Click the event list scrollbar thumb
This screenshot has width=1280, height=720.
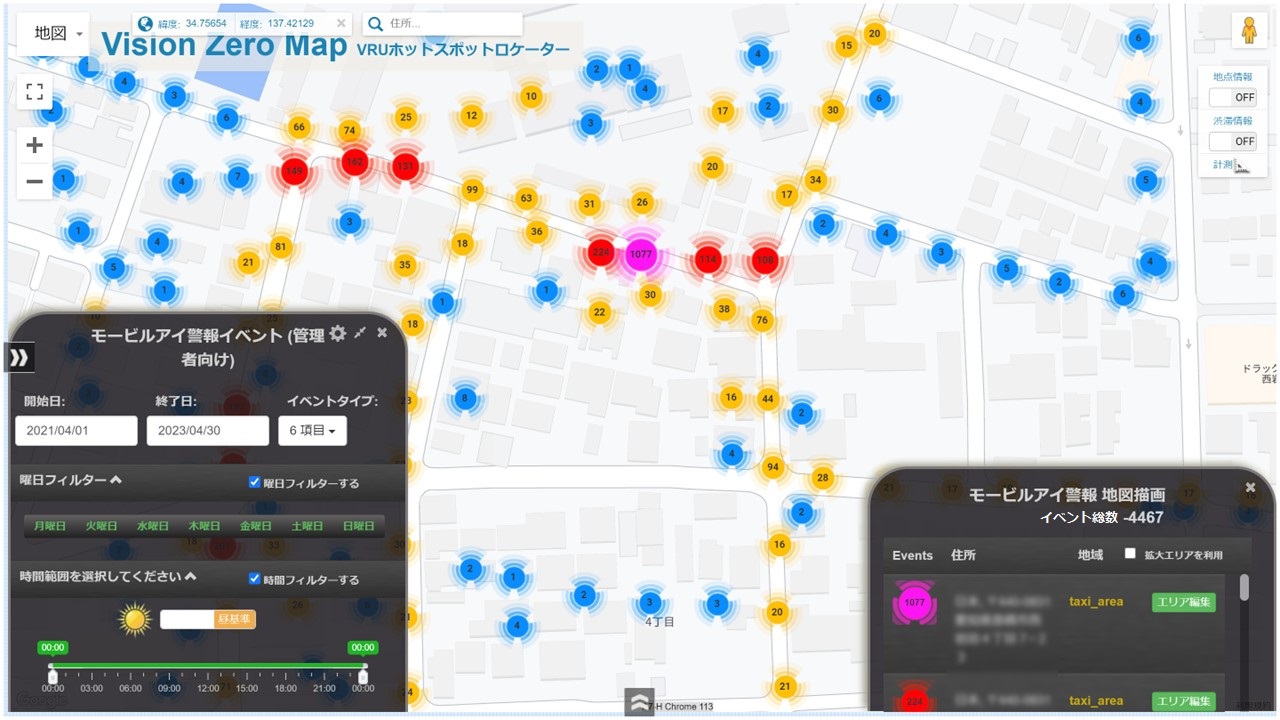coord(1244,587)
